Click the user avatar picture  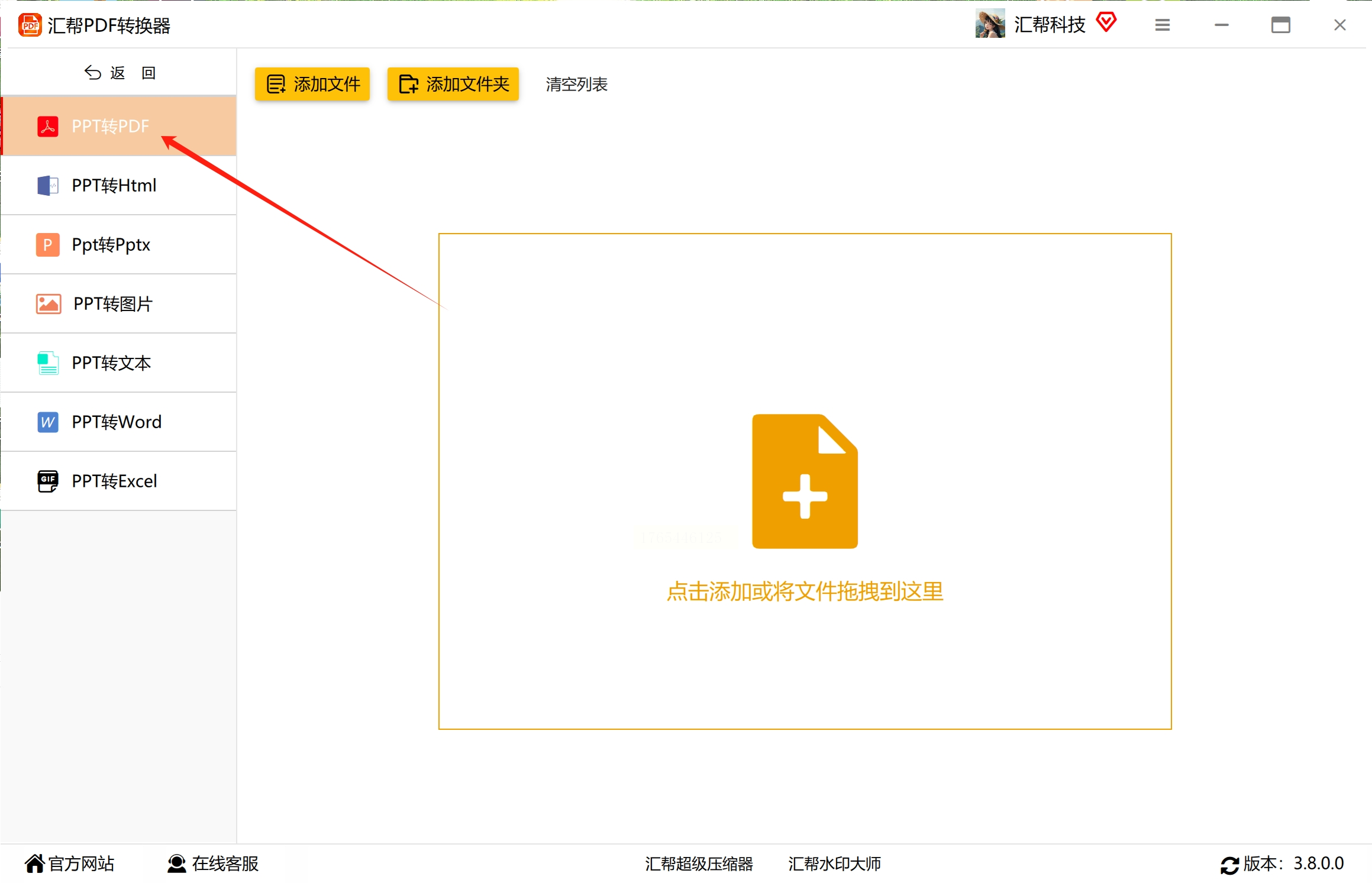pos(990,24)
